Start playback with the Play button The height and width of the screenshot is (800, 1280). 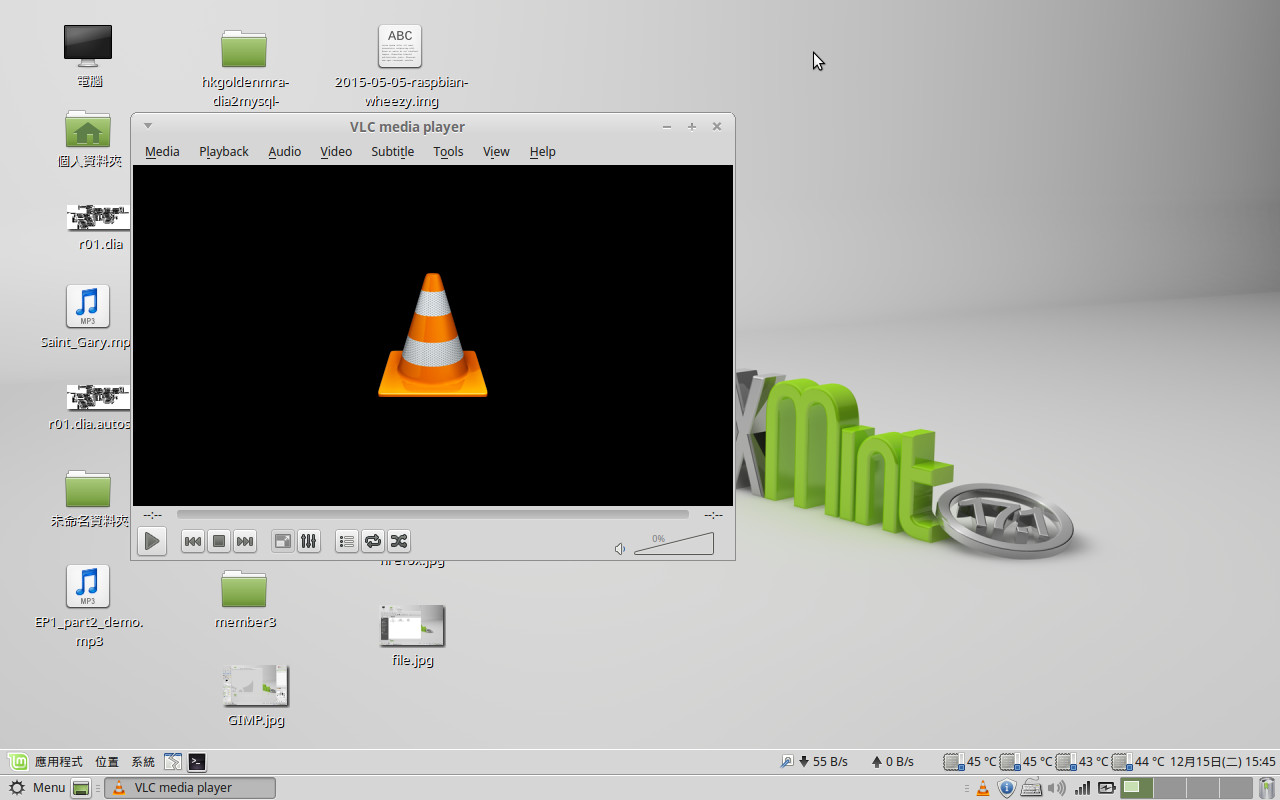tap(152, 541)
